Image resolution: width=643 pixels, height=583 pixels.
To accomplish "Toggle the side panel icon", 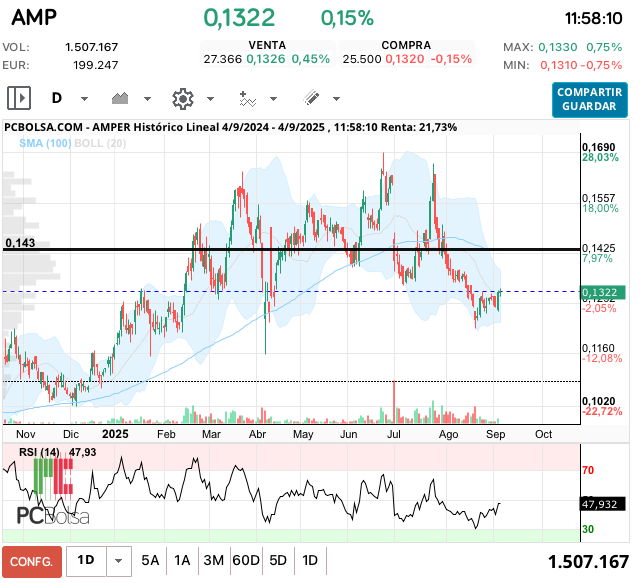I will [19, 98].
